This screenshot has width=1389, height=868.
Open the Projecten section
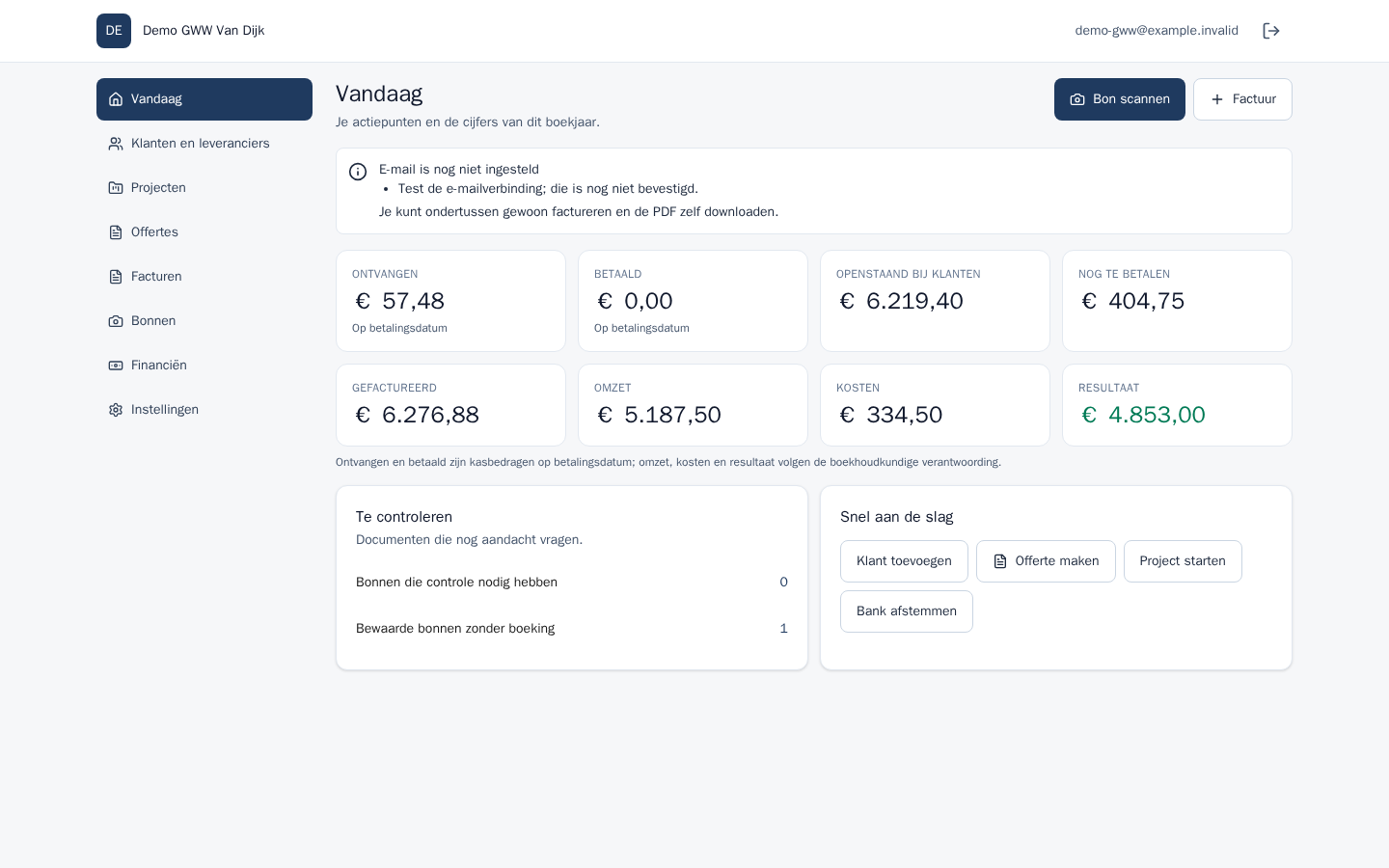coord(204,188)
